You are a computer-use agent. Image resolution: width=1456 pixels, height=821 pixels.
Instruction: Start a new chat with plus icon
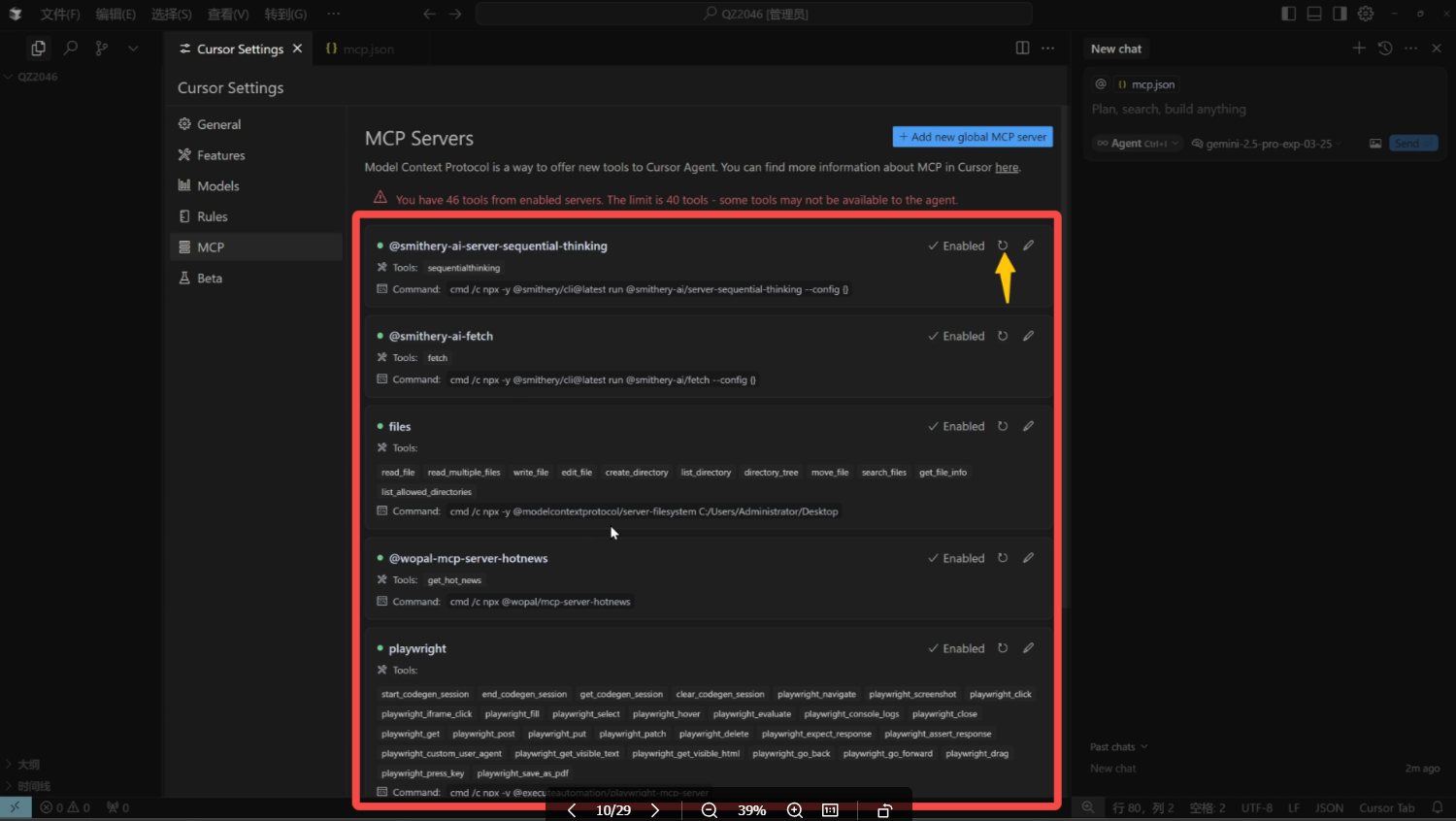point(1359,49)
